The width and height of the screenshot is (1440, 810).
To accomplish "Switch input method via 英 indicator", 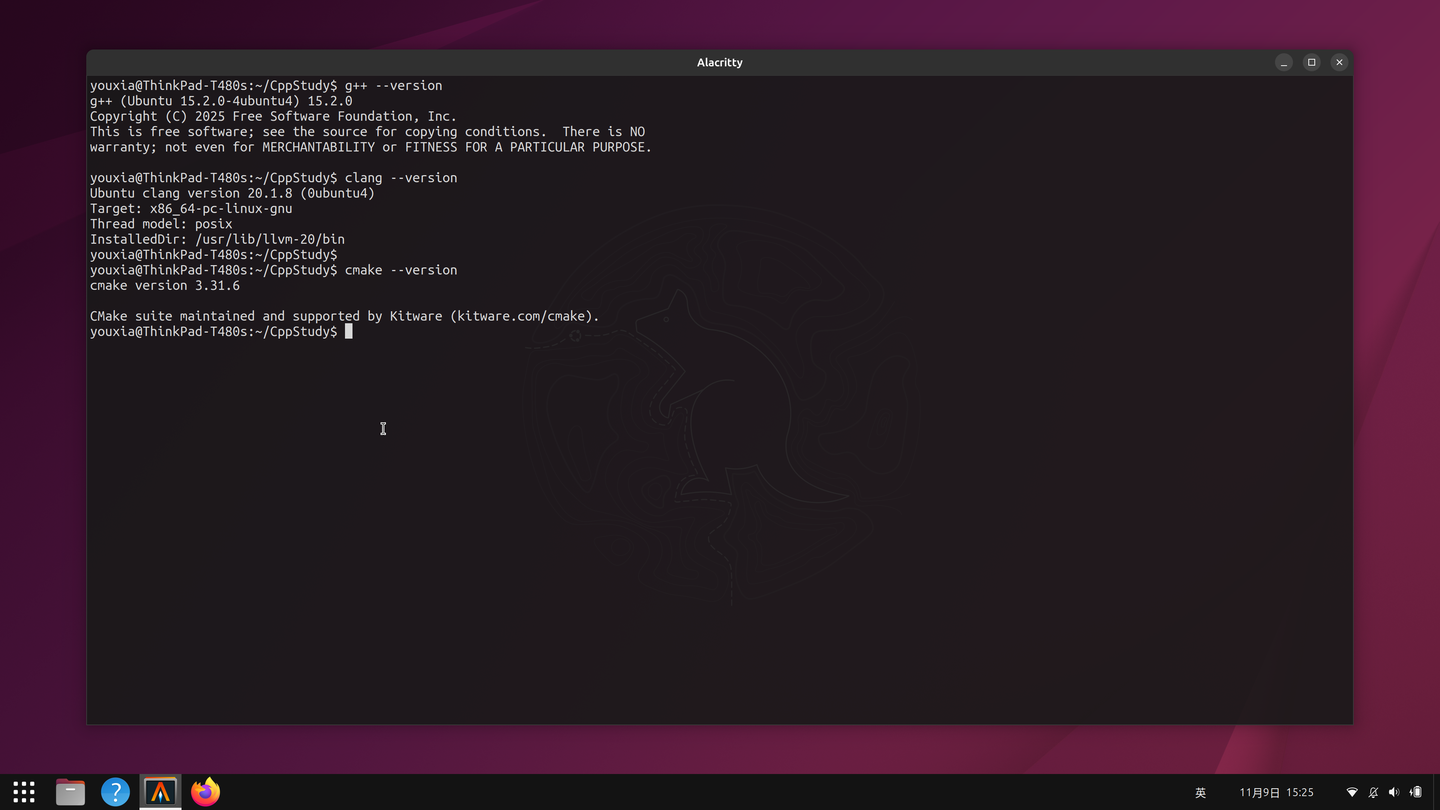I will (1201, 793).
